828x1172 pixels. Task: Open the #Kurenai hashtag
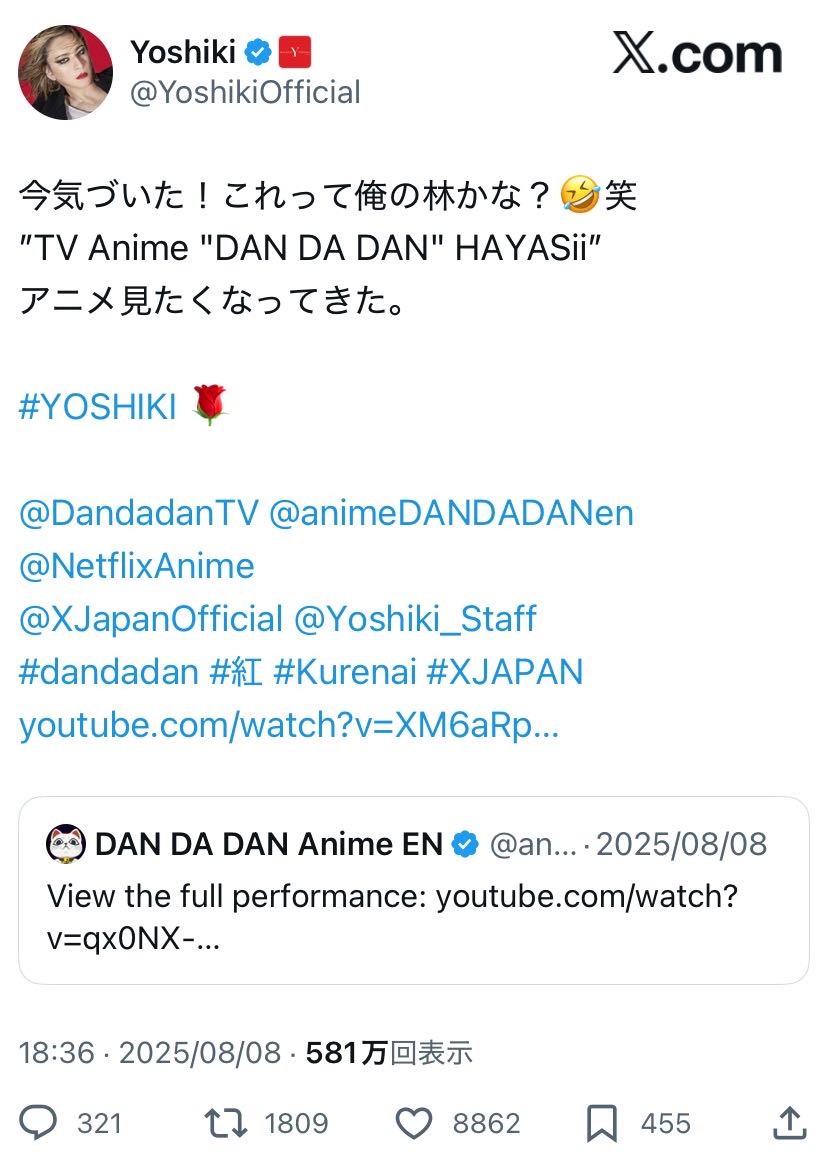[x=344, y=672]
